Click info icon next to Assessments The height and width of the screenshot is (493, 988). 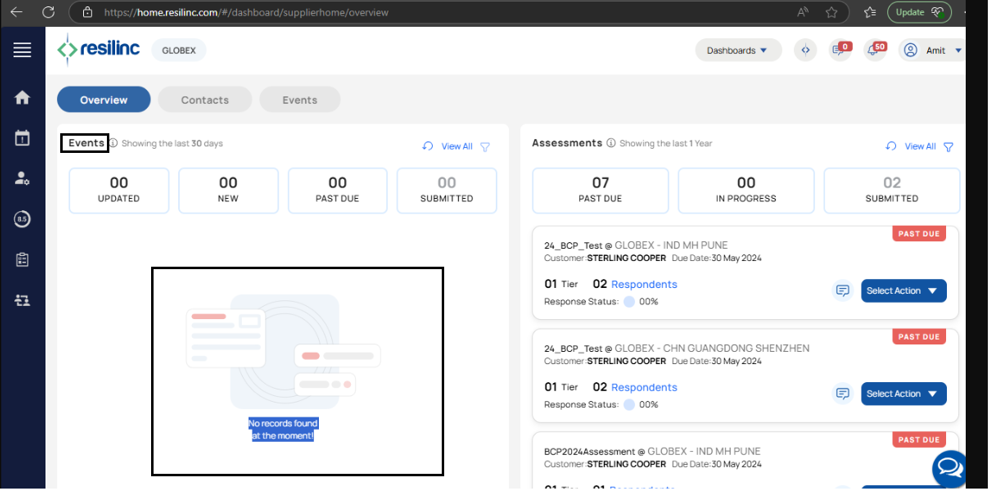tap(611, 143)
